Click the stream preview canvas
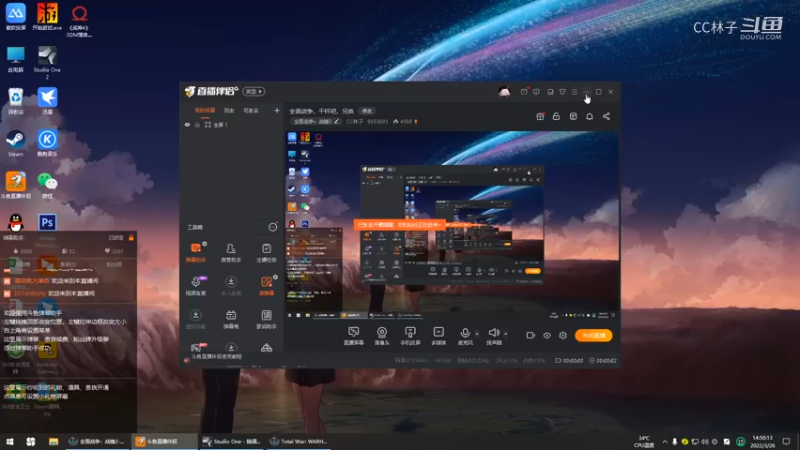The height and width of the screenshot is (450, 800). [452, 225]
